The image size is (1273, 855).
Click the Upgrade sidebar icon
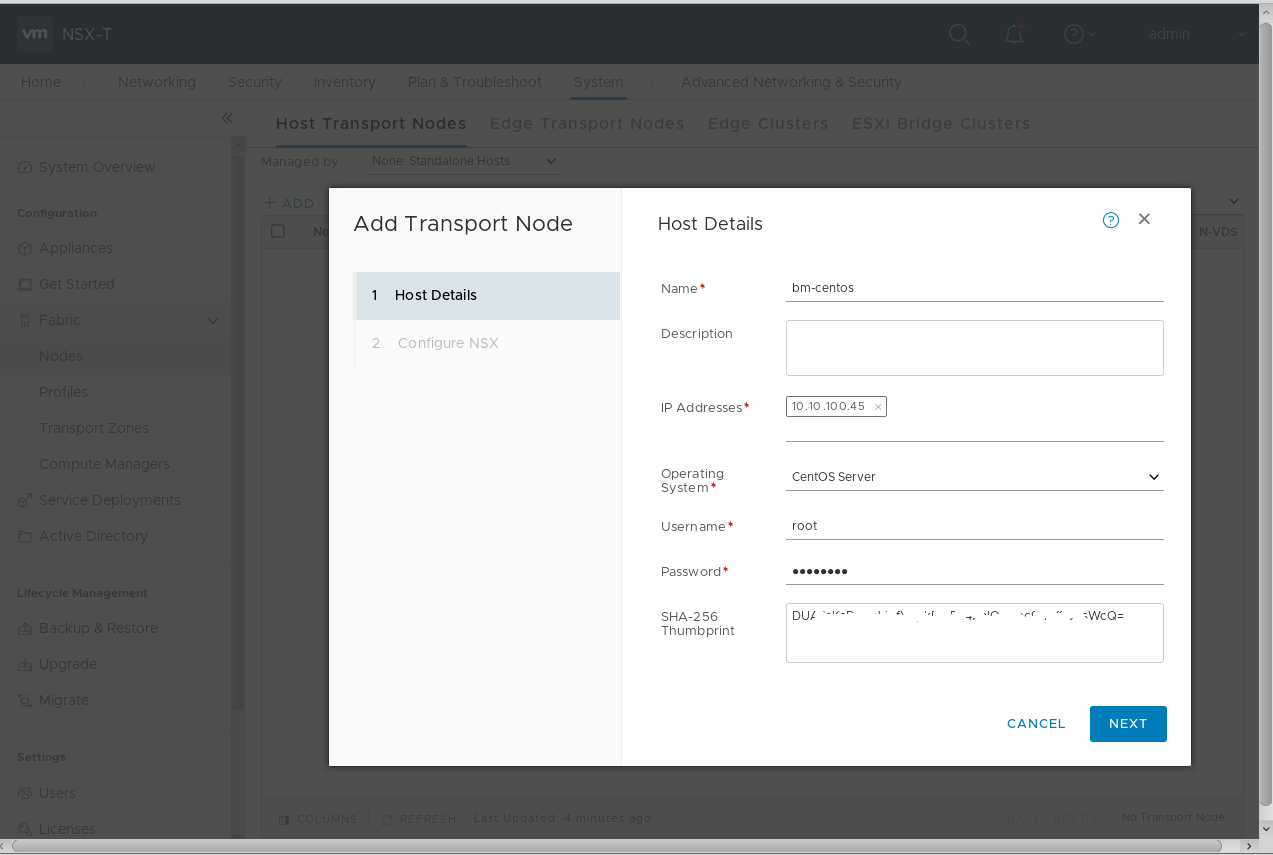[x=25, y=664]
